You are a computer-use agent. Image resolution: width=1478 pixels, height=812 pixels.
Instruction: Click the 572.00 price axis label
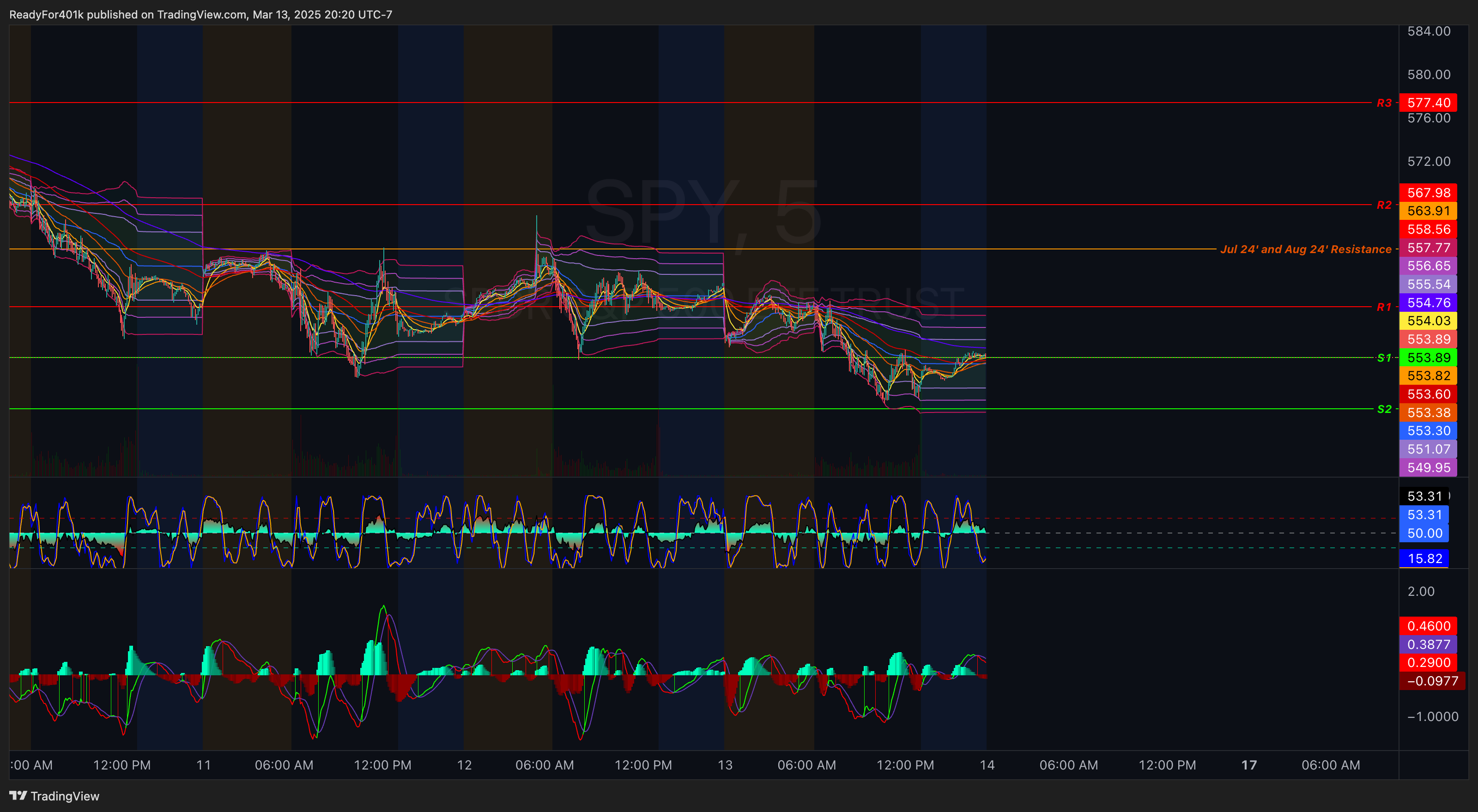(1429, 161)
